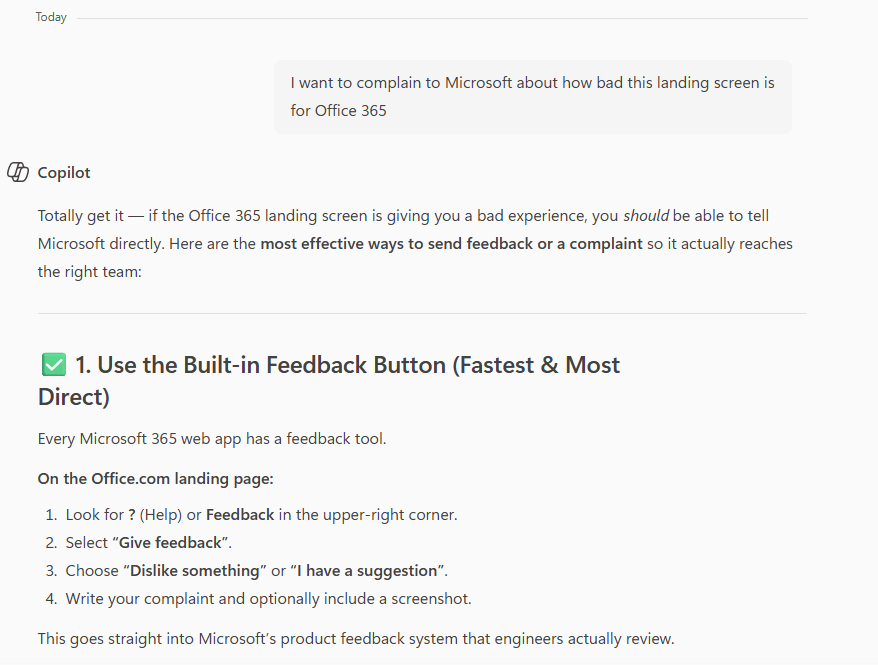878x665 pixels.
Task: Click the Copilot logo icon
Action: [x=18, y=172]
